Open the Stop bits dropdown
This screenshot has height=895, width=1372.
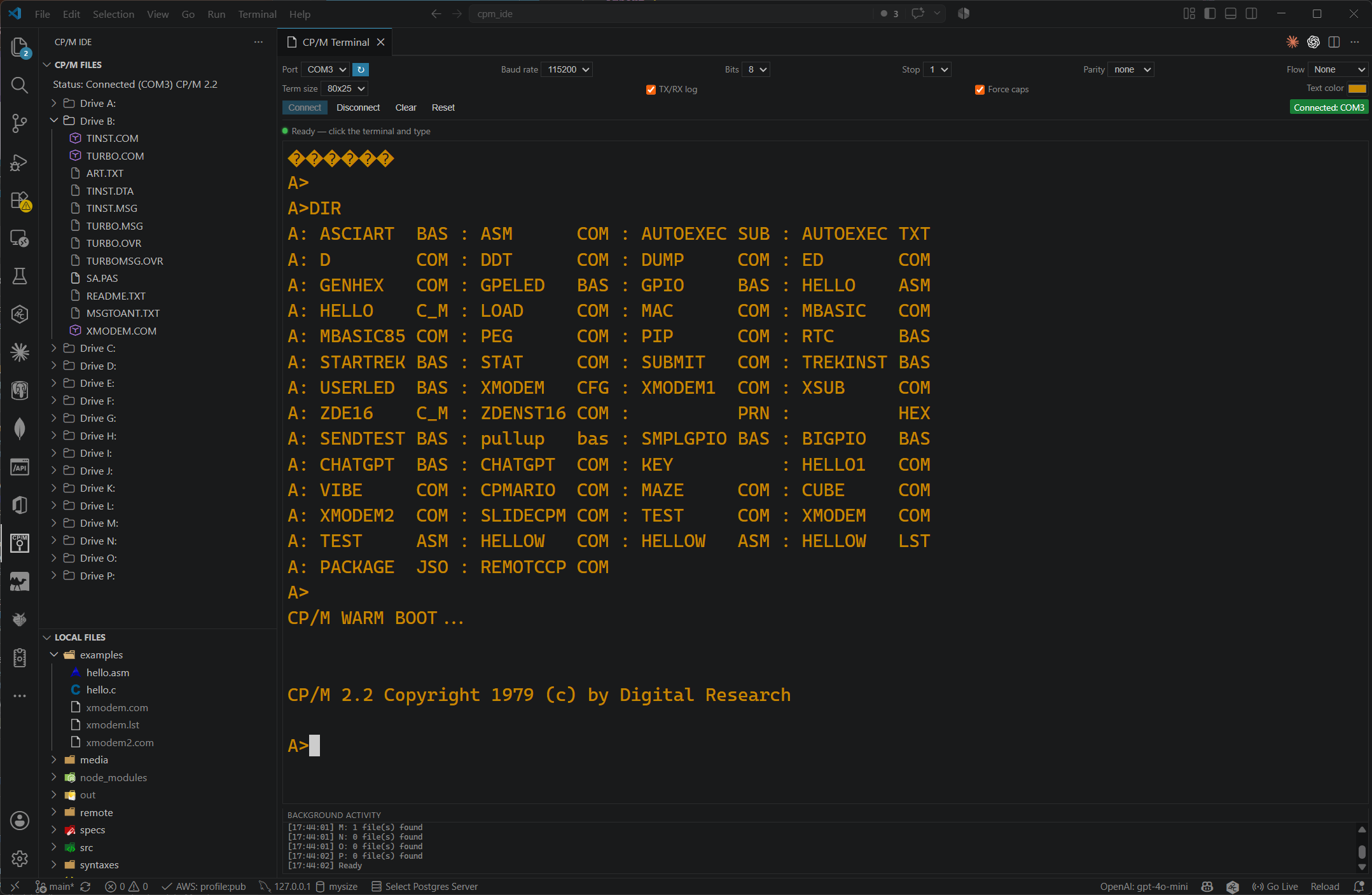(938, 69)
